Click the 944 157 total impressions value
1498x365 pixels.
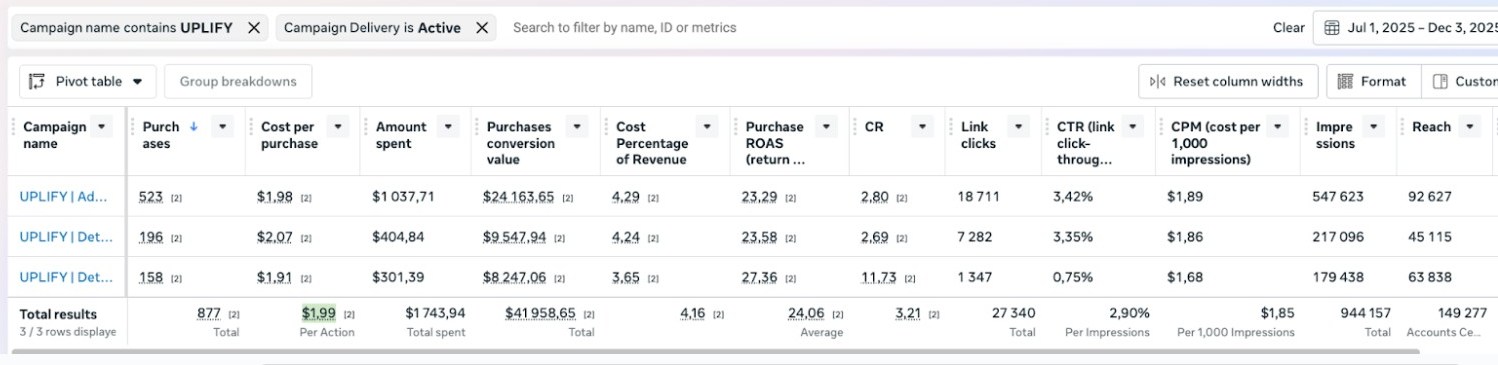[1365, 313]
